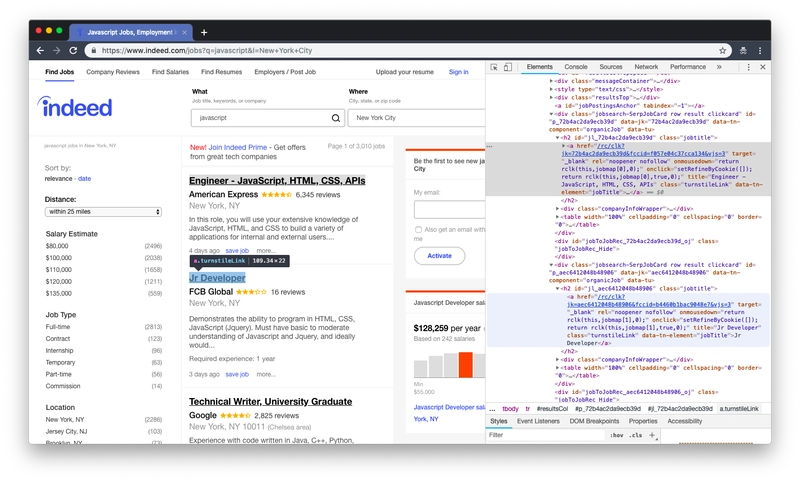
Task: Click the Activate button
Action: 439,256
